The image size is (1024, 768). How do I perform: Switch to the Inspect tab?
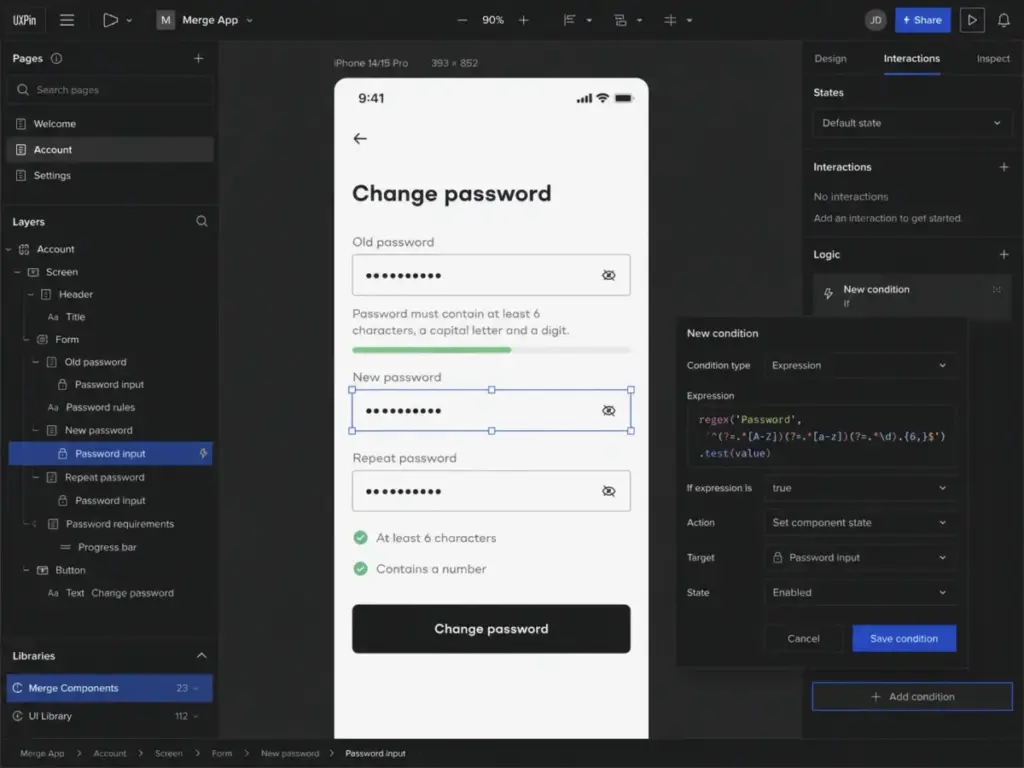(x=993, y=59)
